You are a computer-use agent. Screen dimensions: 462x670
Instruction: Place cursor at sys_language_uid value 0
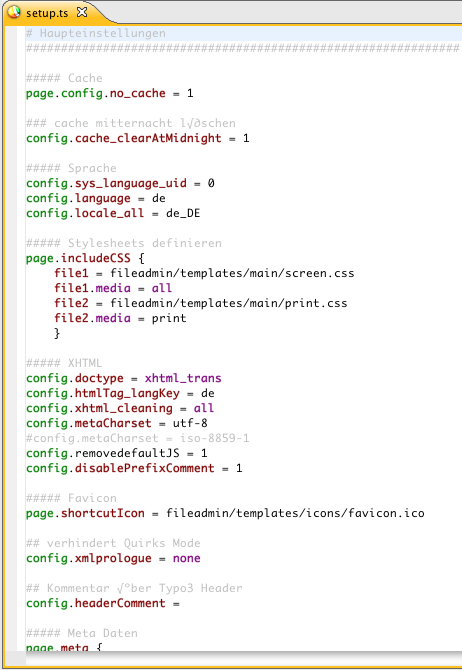click(211, 183)
